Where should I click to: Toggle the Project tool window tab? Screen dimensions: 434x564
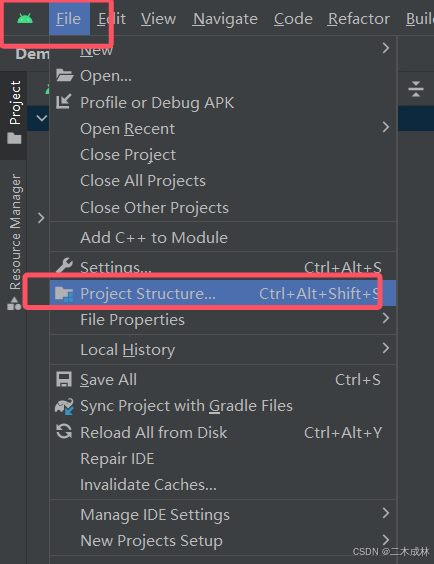(x=15, y=112)
